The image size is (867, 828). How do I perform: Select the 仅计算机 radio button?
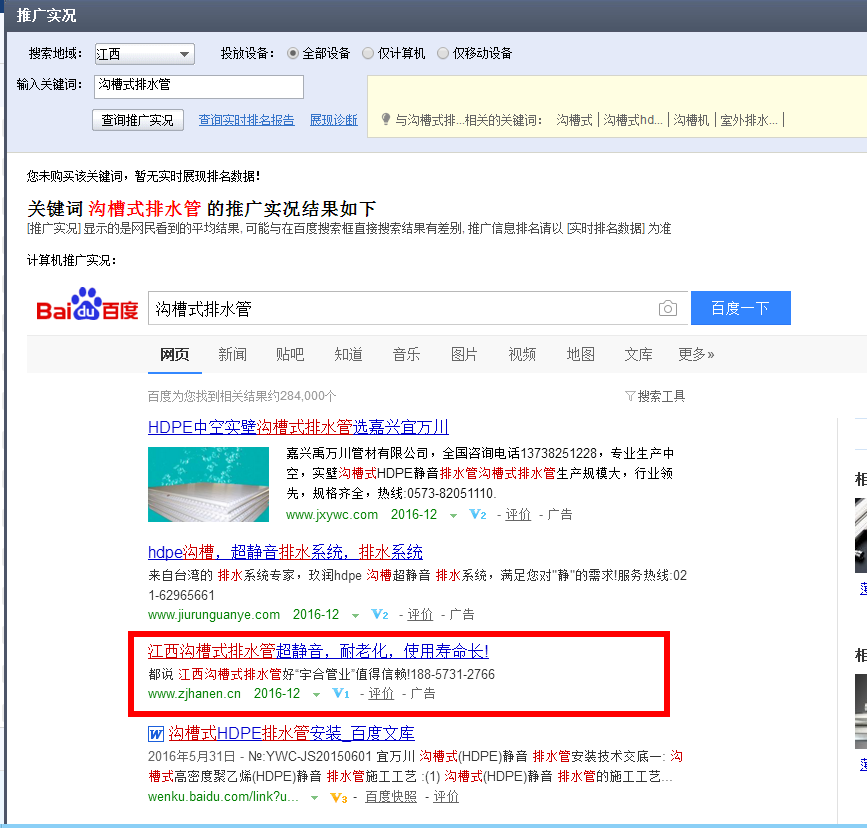click(368, 53)
